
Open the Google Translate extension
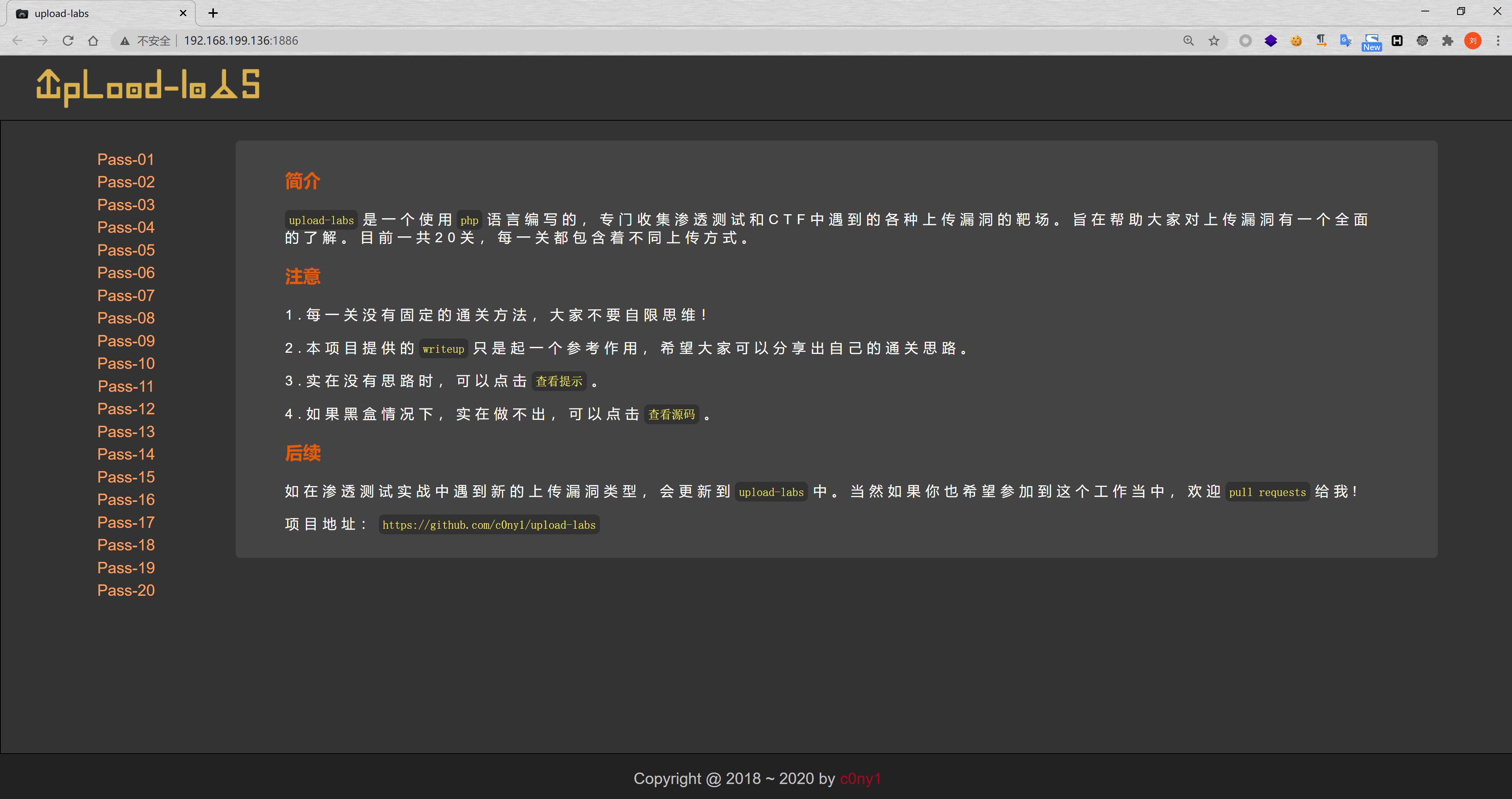click(1345, 41)
